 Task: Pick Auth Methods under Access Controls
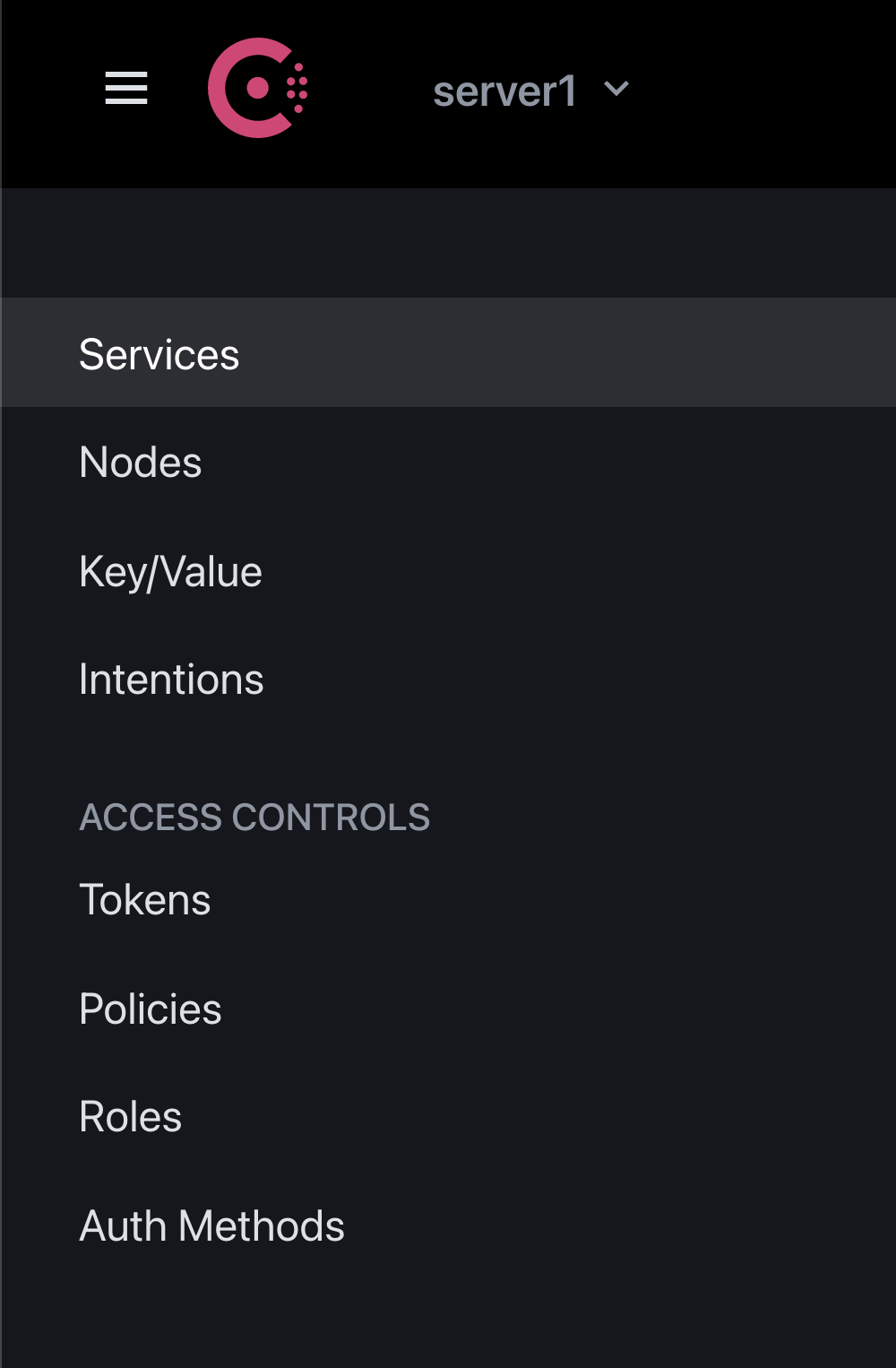pyautogui.click(x=211, y=1226)
